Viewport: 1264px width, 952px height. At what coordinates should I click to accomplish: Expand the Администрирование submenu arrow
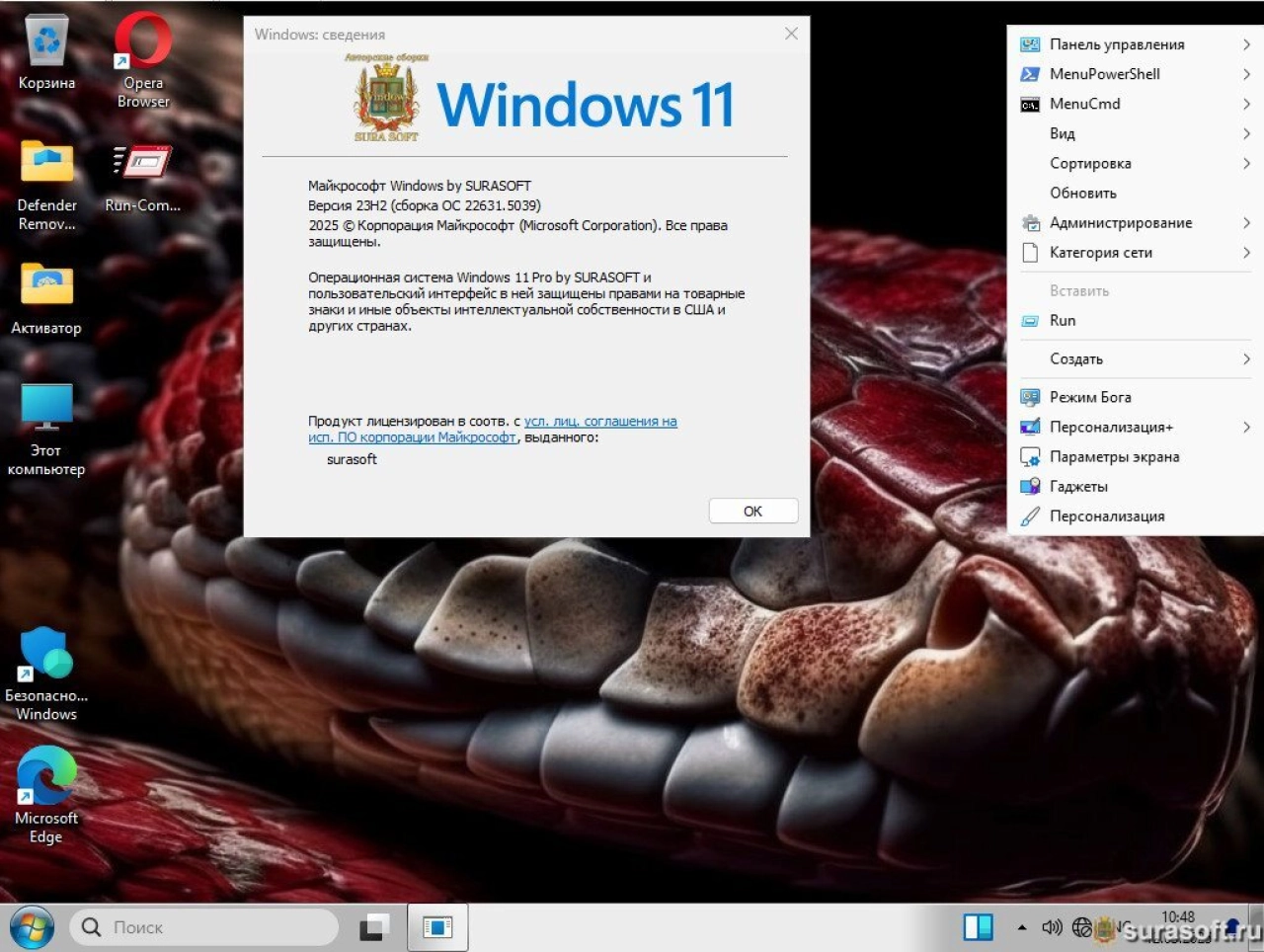point(1247,223)
